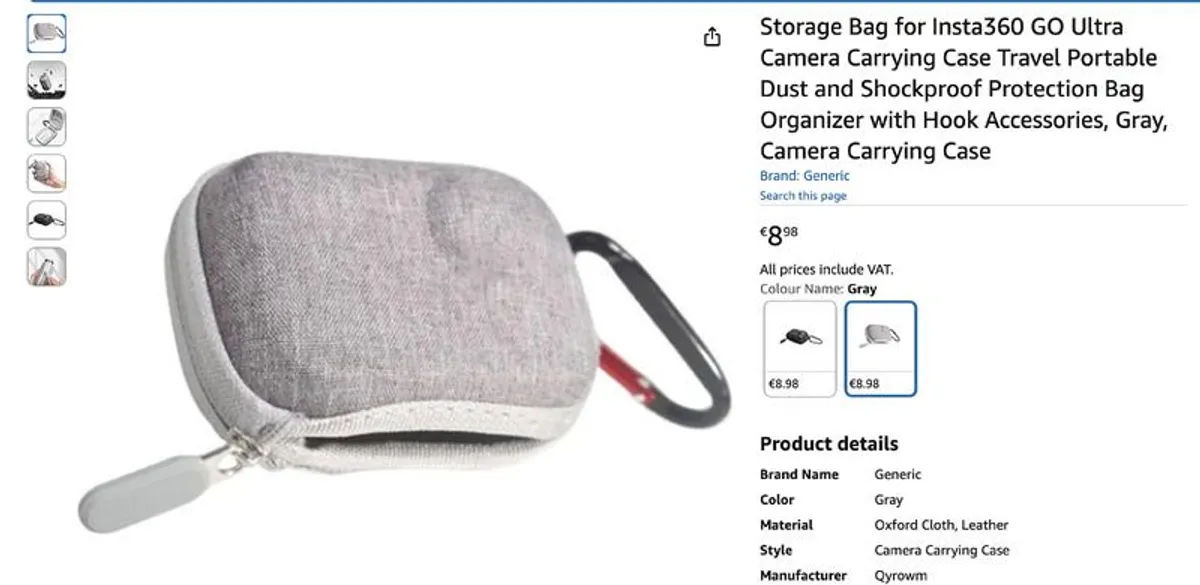Select the first gray case front thumbnail

click(x=46, y=33)
